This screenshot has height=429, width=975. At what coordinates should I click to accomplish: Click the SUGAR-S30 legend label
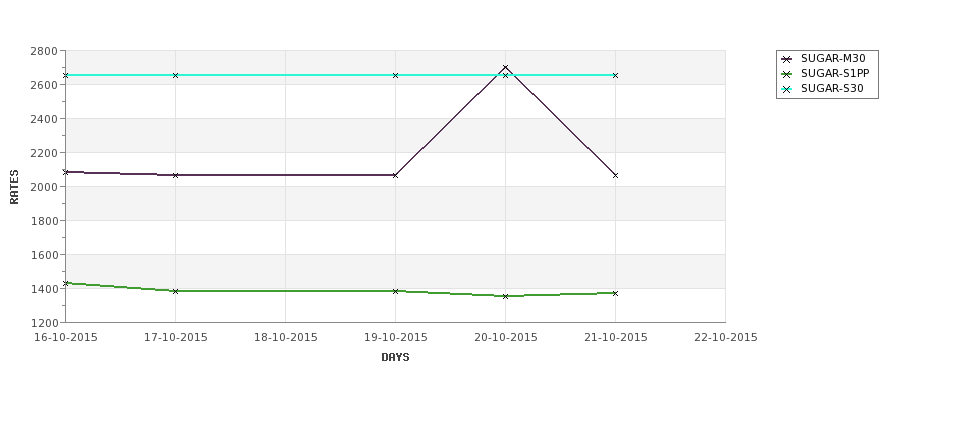pos(832,88)
